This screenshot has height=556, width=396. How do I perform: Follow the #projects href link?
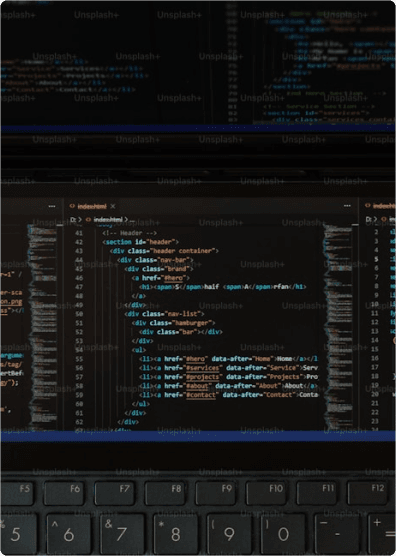tap(203, 377)
